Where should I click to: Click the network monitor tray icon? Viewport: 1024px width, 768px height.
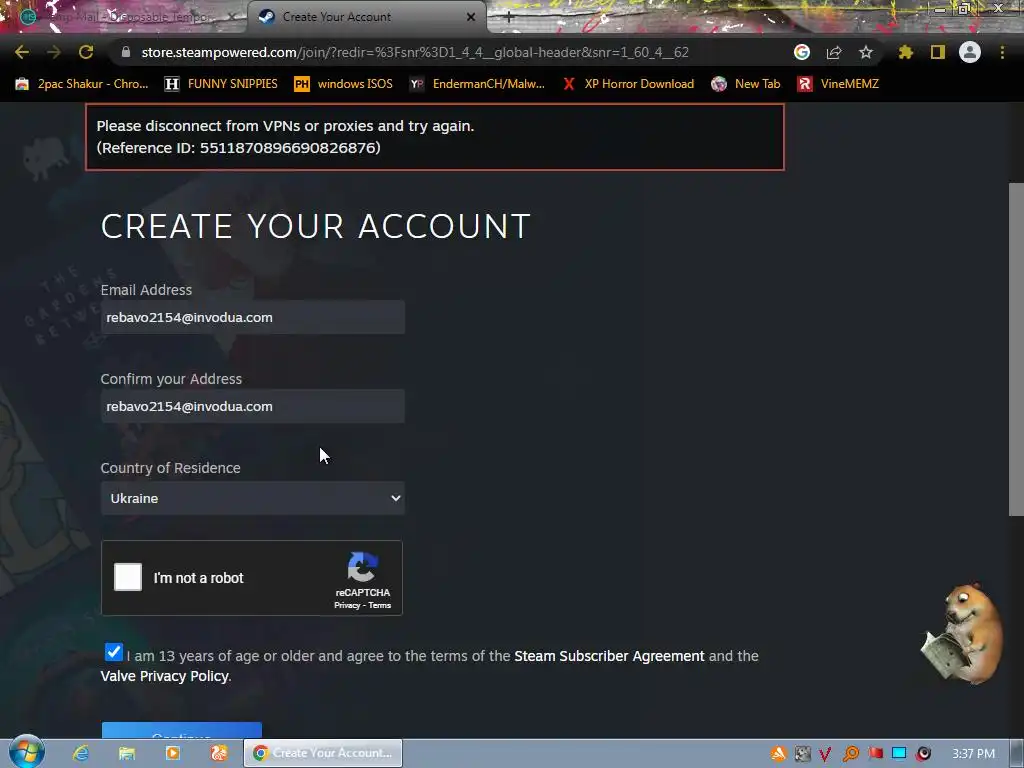899,754
